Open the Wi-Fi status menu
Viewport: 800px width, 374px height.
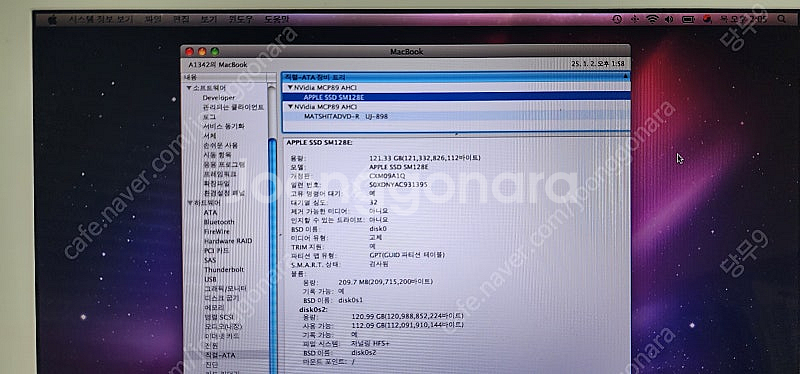tap(653, 19)
